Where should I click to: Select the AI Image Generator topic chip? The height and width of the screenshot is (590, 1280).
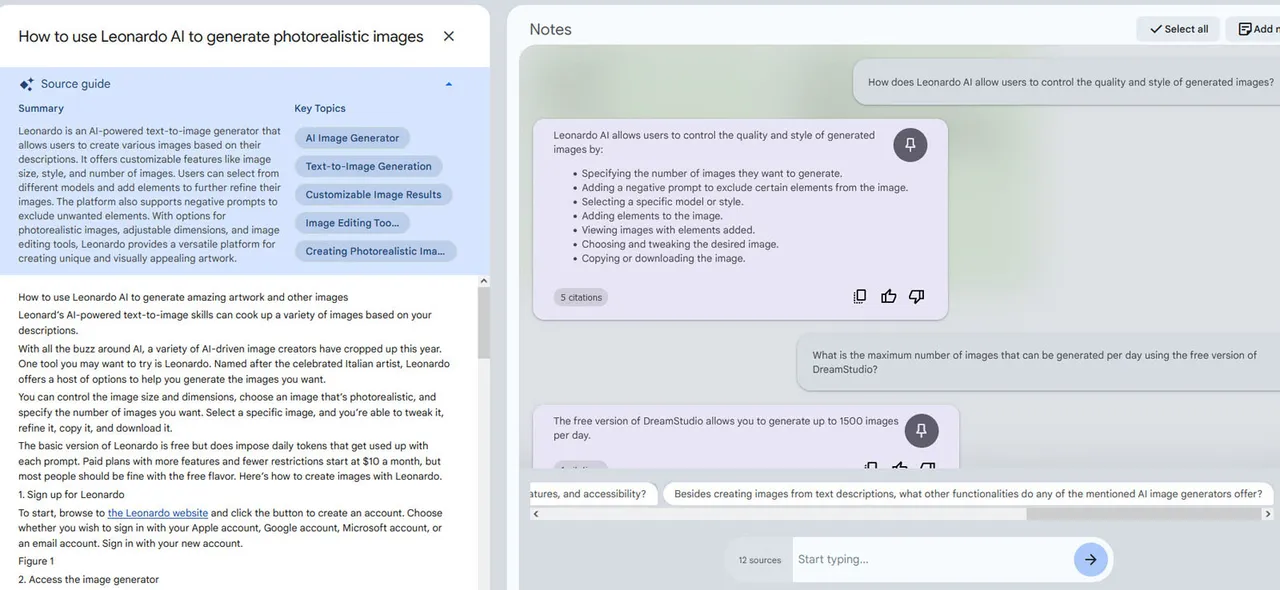[x=352, y=138]
